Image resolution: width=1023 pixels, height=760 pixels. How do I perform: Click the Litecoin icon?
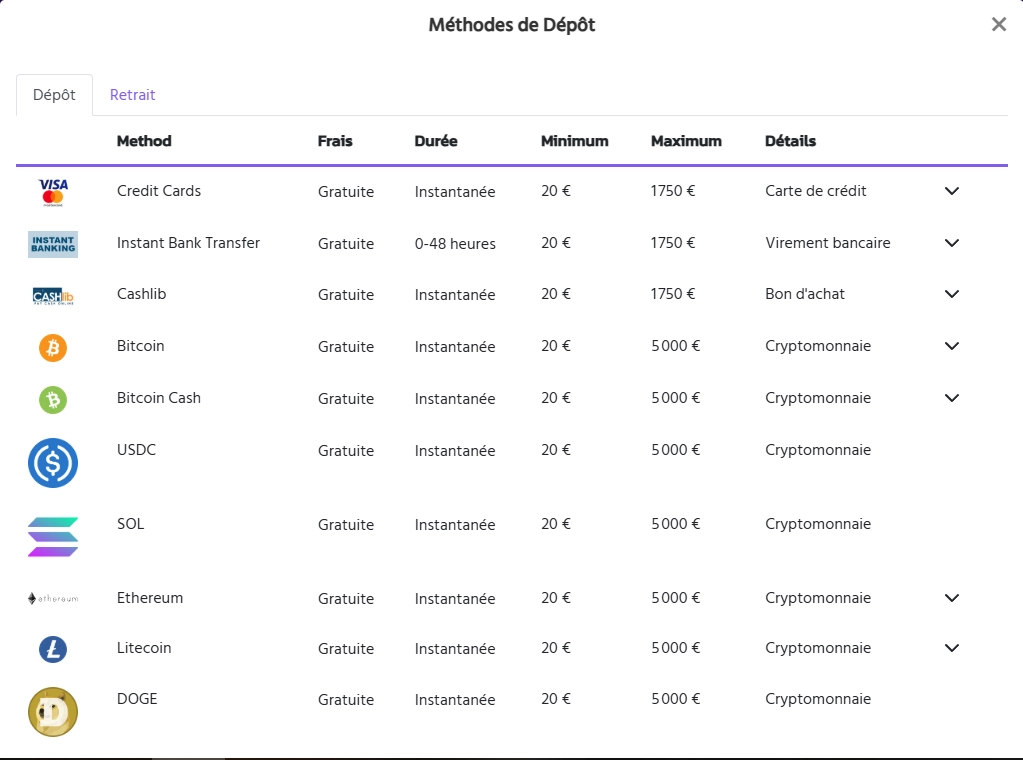[x=53, y=649]
